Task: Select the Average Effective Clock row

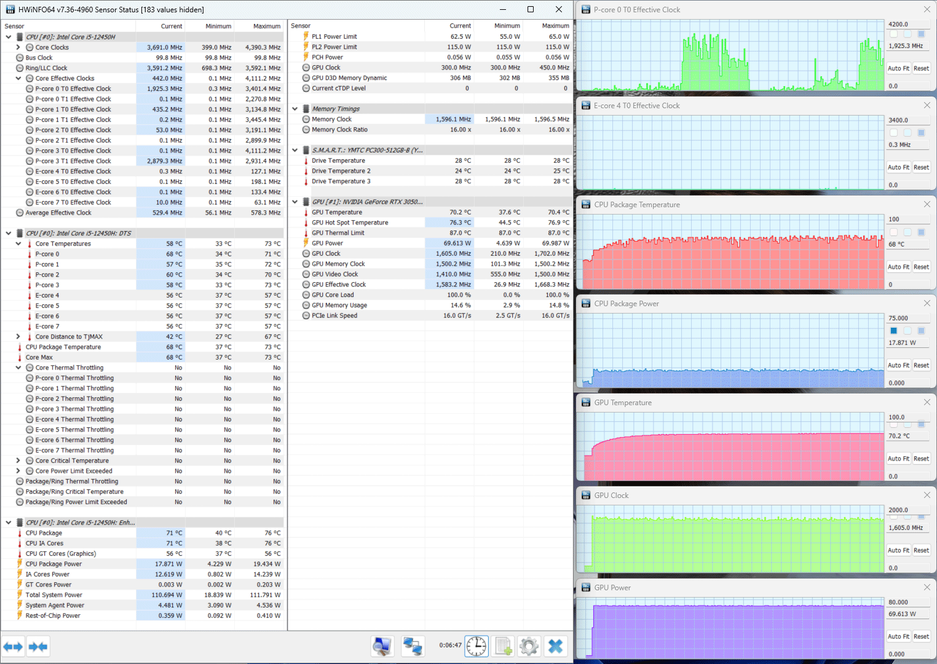Action: click(x=143, y=213)
